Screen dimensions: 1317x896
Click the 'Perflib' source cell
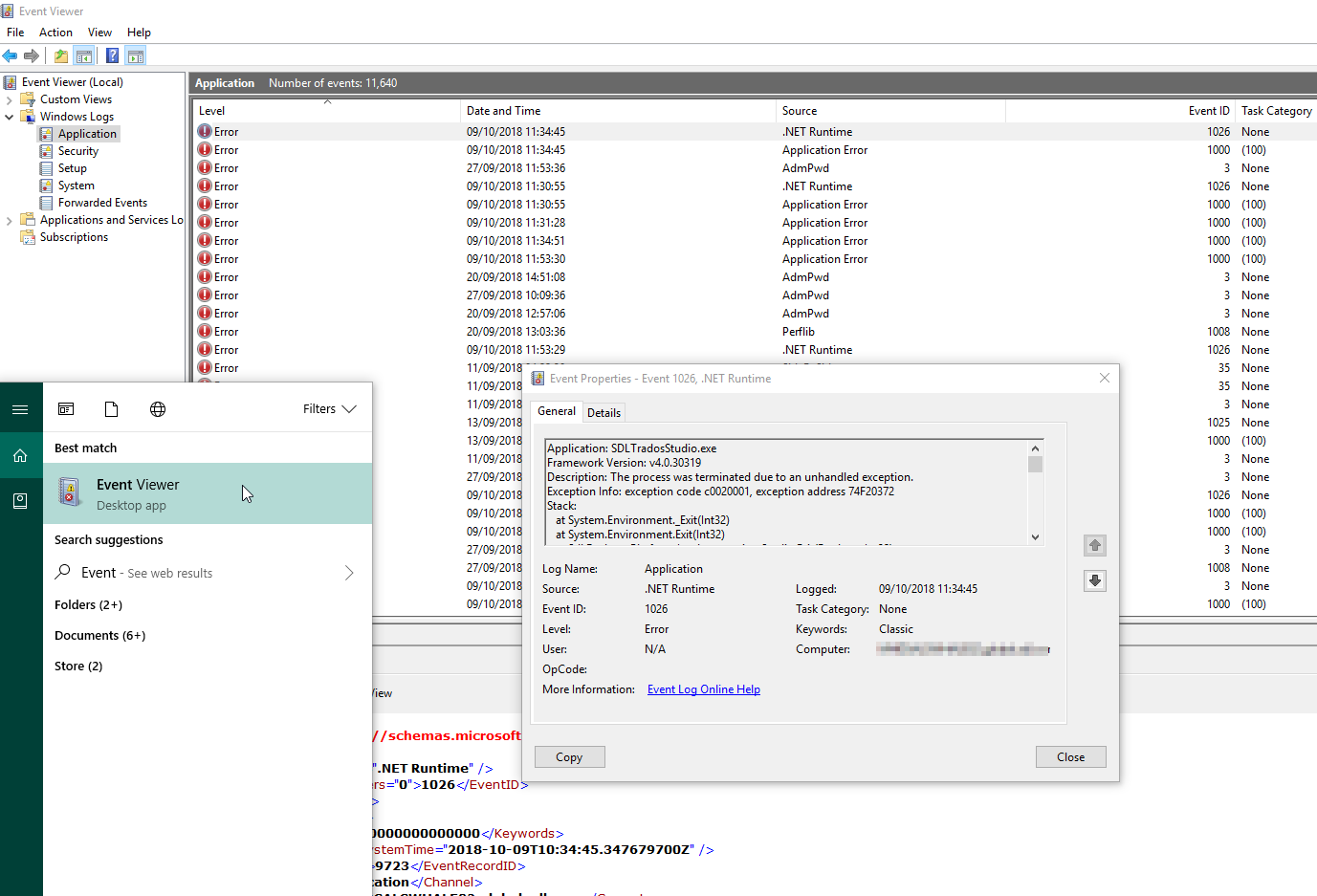[x=799, y=332]
